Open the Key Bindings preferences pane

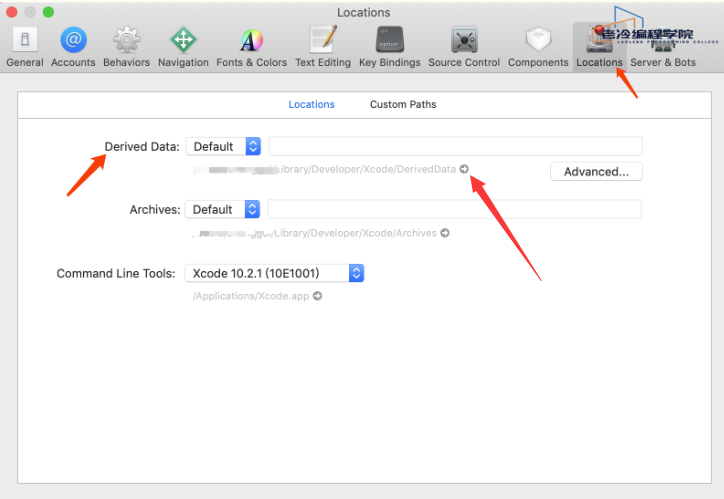click(390, 47)
